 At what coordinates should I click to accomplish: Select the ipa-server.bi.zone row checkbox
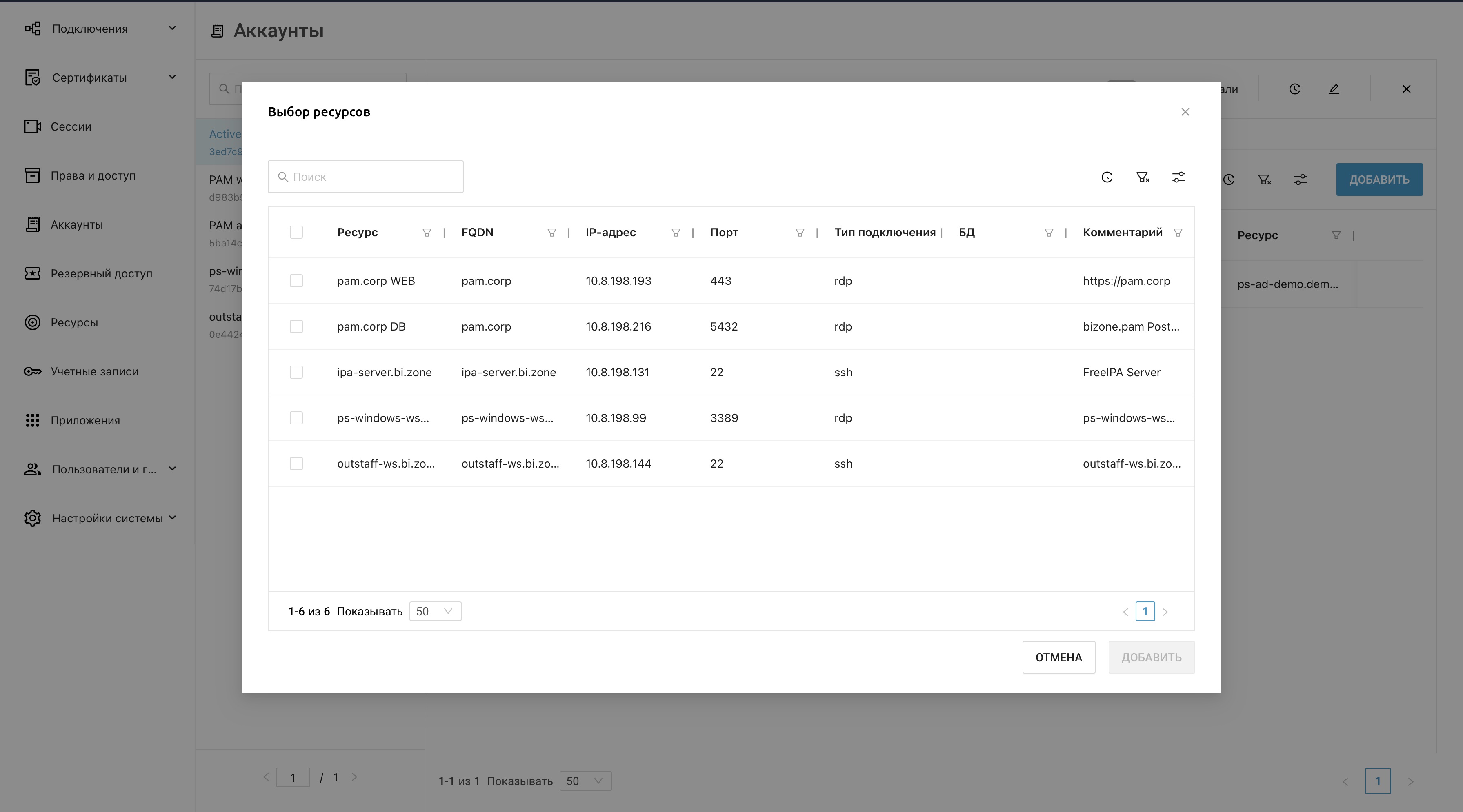[x=296, y=372]
